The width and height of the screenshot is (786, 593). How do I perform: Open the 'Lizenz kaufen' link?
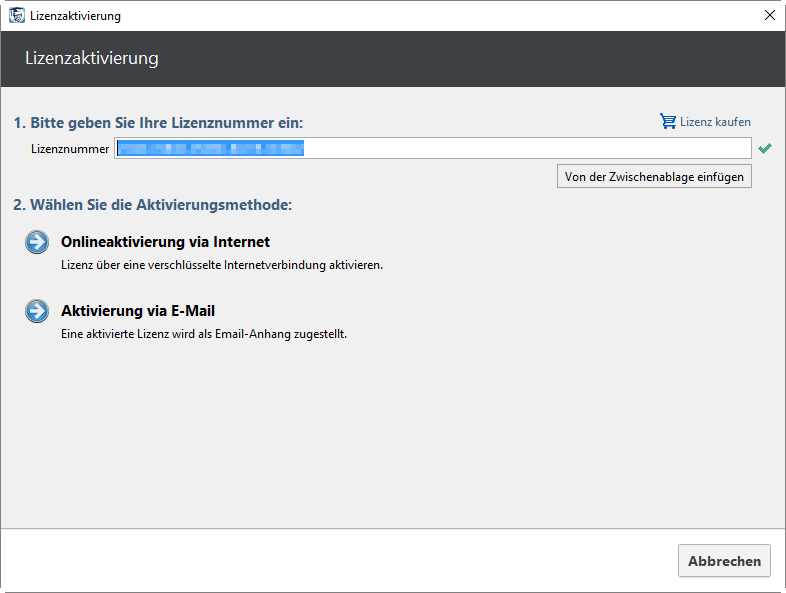[x=714, y=122]
